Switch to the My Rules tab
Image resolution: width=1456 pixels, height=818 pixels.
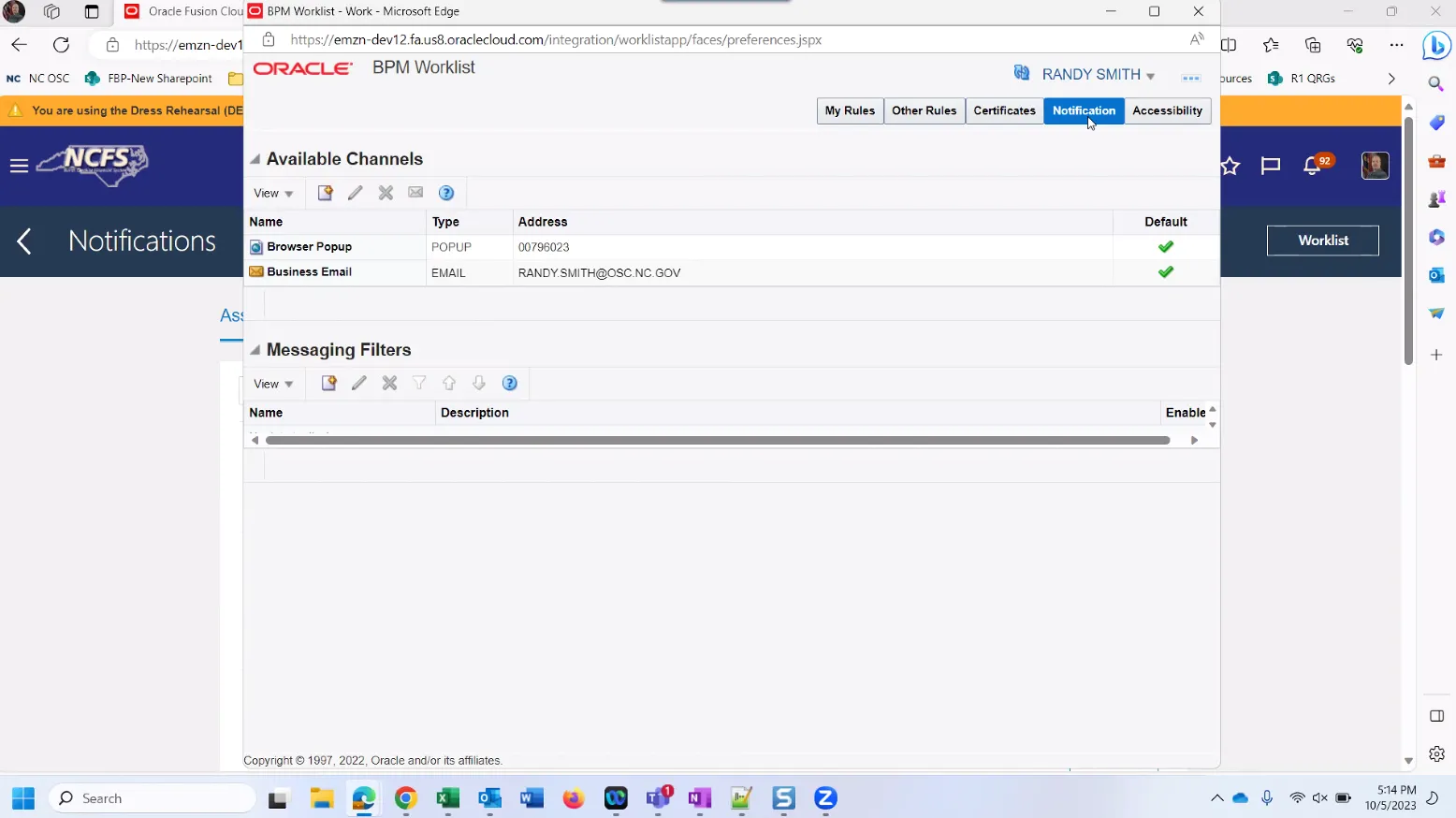[849, 110]
